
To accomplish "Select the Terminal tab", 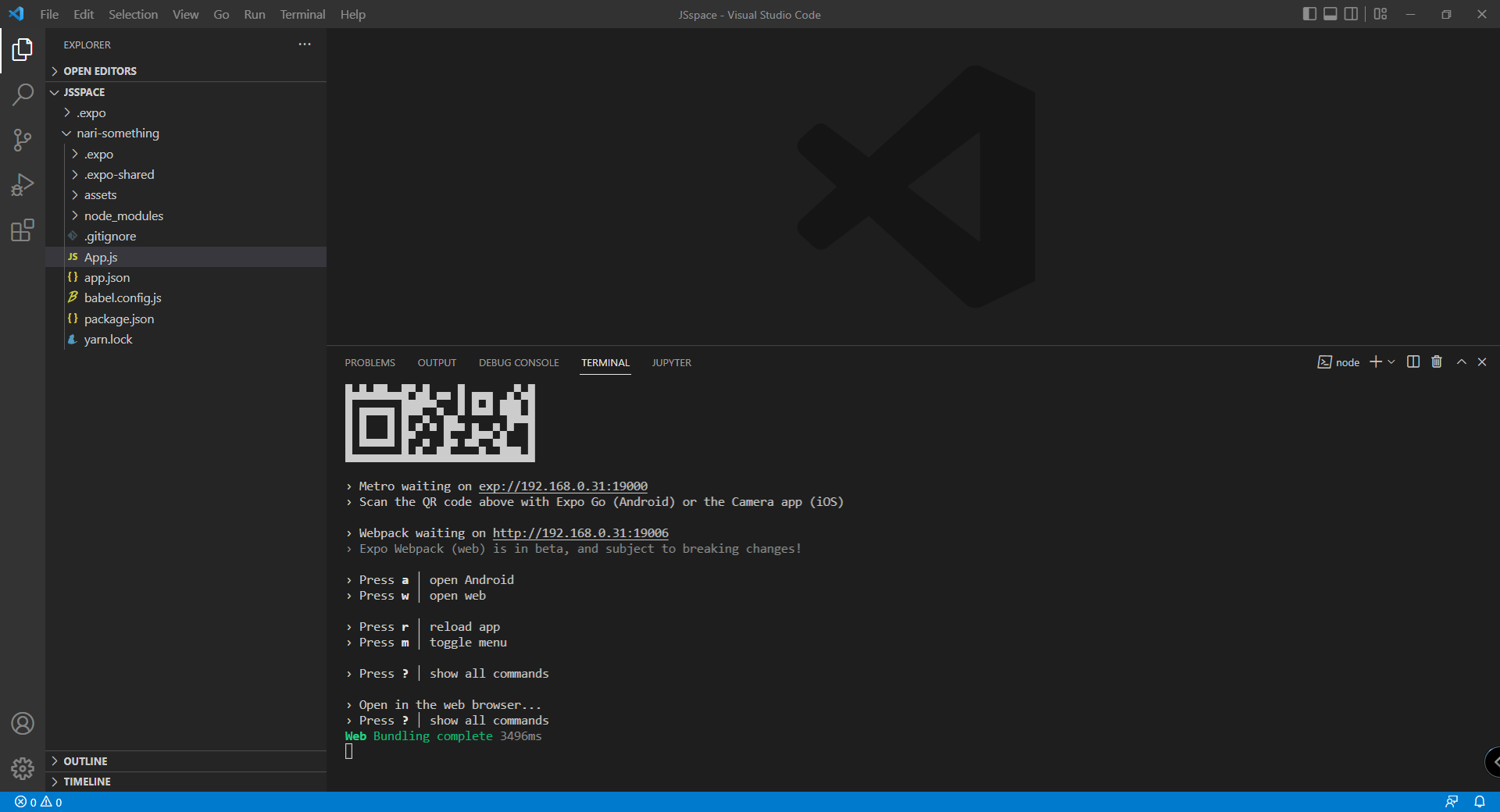I will (x=605, y=363).
